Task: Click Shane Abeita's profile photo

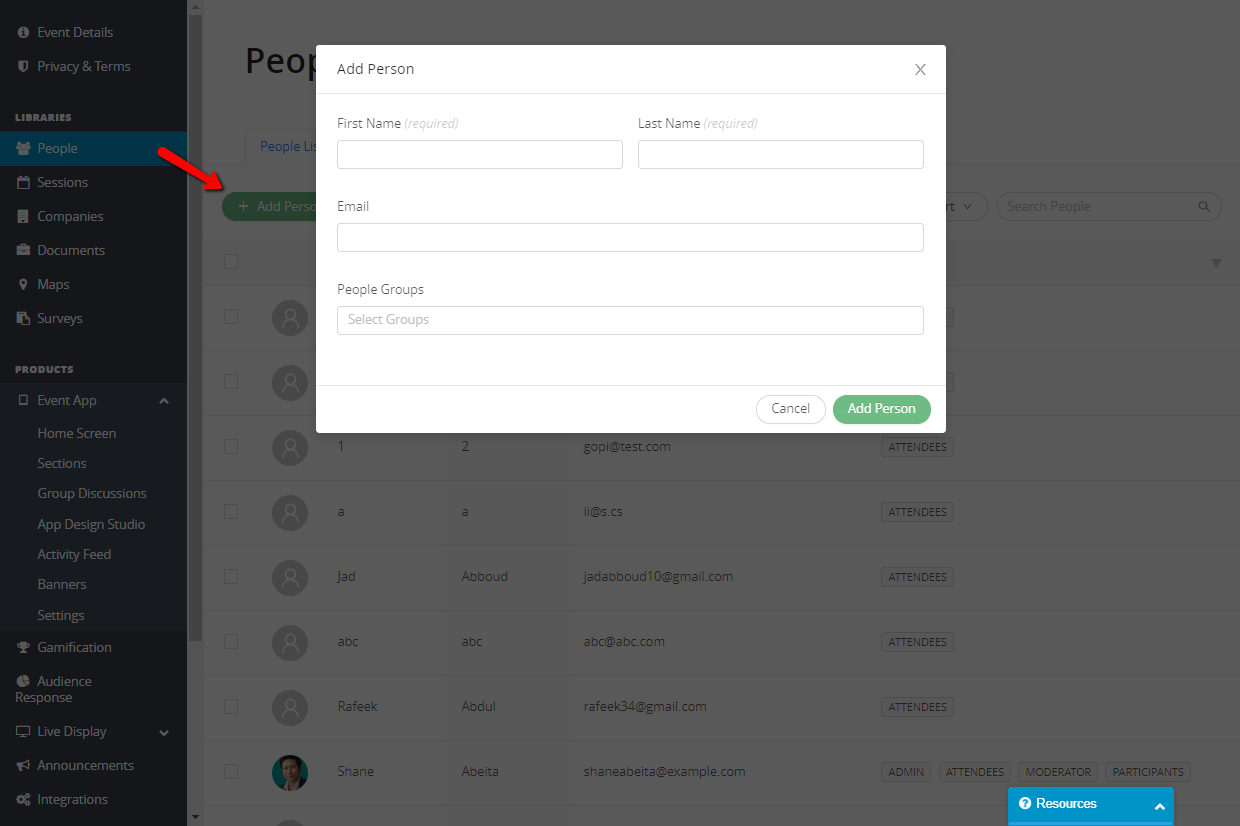Action: pos(290,772)
